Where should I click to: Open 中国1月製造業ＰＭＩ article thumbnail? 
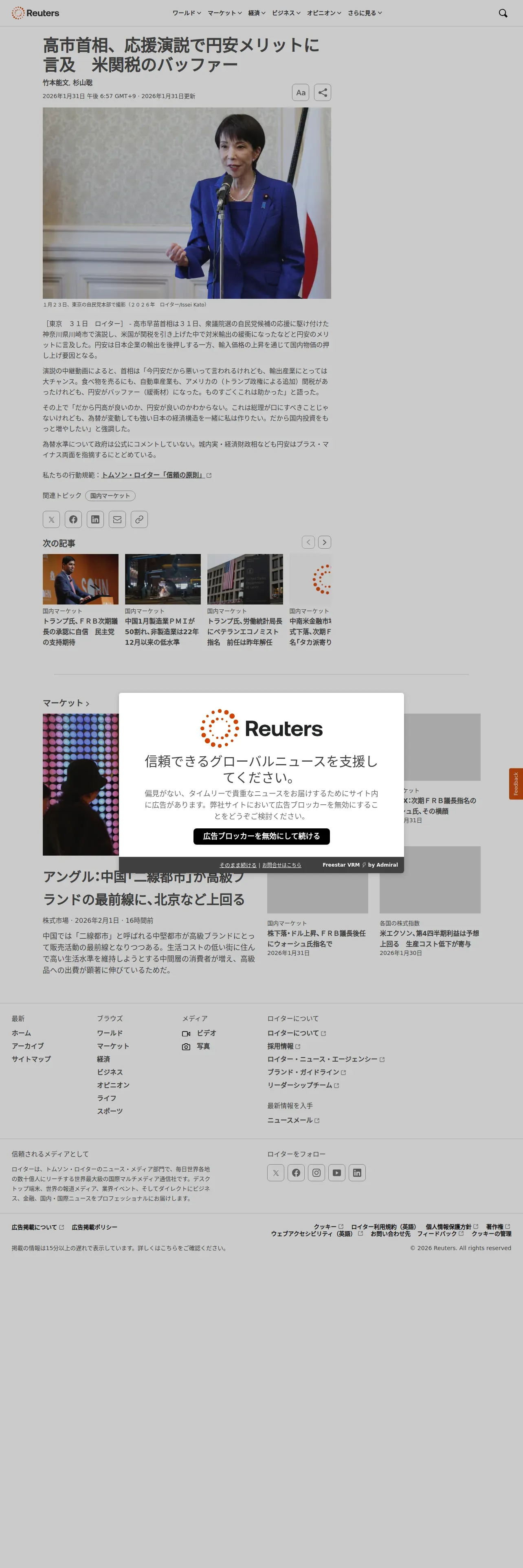click(x=163, y=579)
